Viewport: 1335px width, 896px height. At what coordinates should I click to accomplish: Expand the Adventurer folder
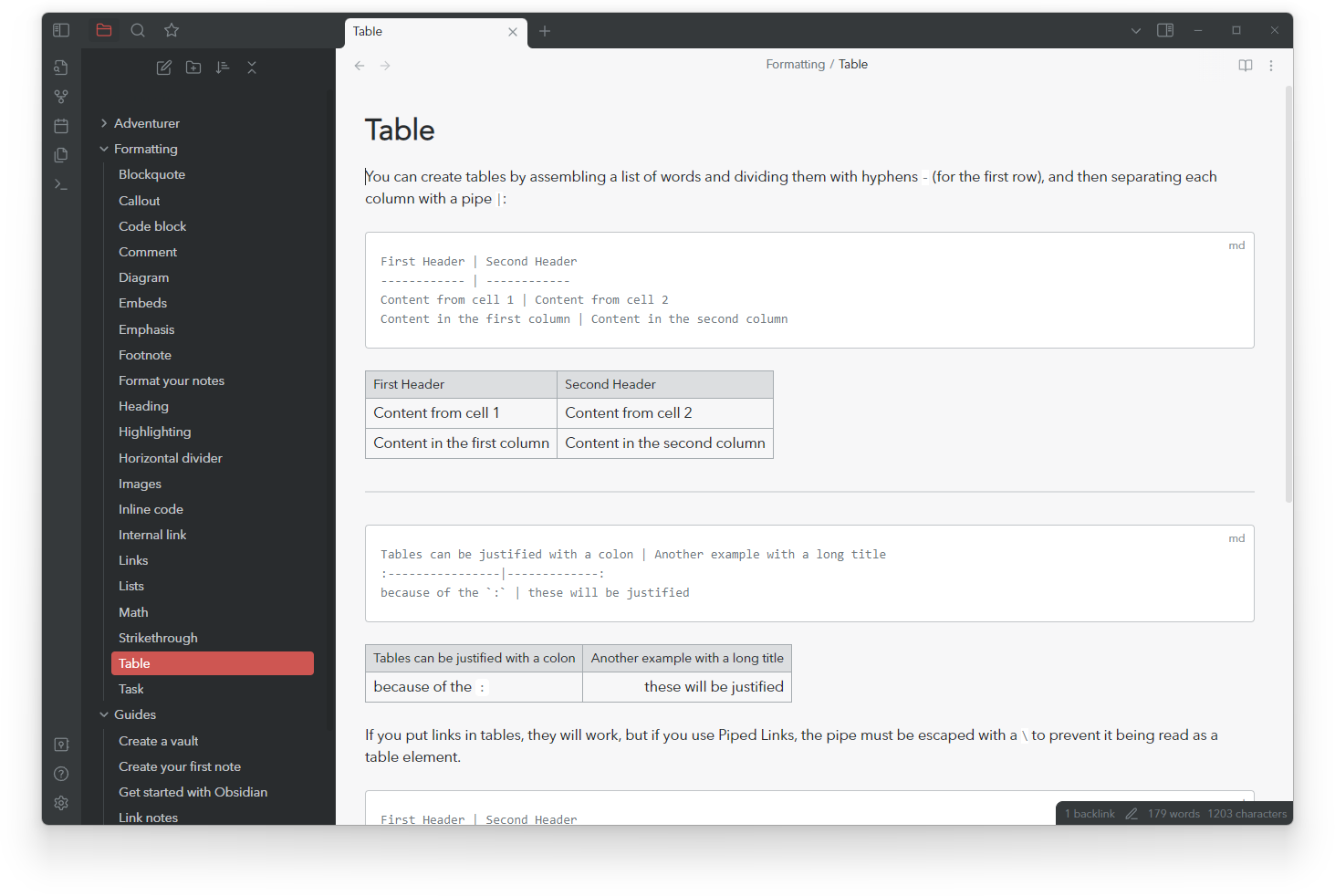[x=147, y=123]
